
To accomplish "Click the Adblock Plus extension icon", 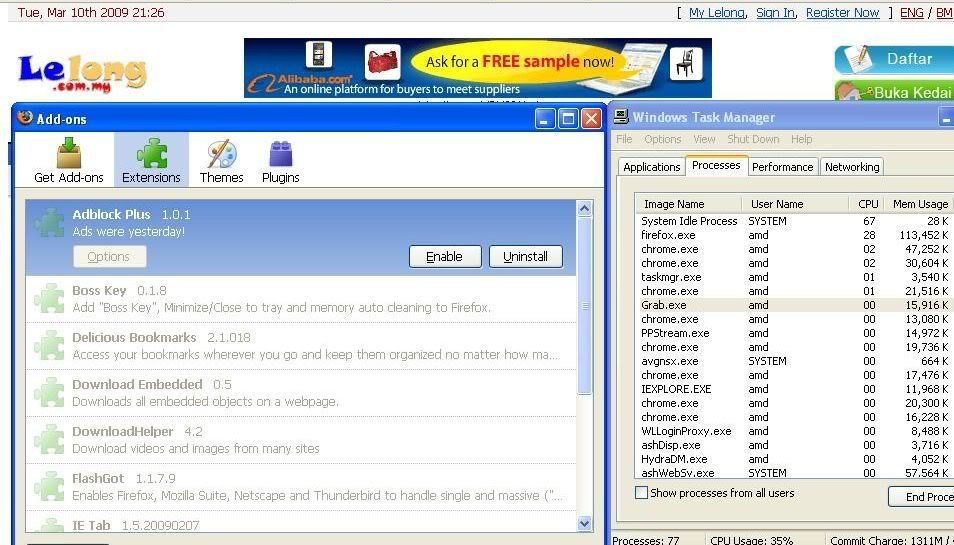I will coord(49,222).
